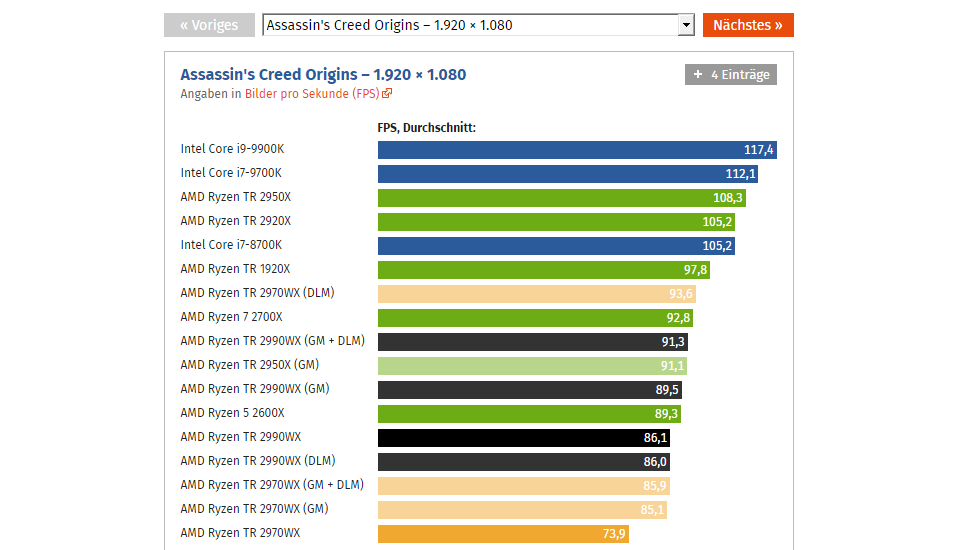The width and height of the screenshot is (959, 550).
Task: Select the Intel Core i9-9900K bar
Action: (x=577, y=150)
